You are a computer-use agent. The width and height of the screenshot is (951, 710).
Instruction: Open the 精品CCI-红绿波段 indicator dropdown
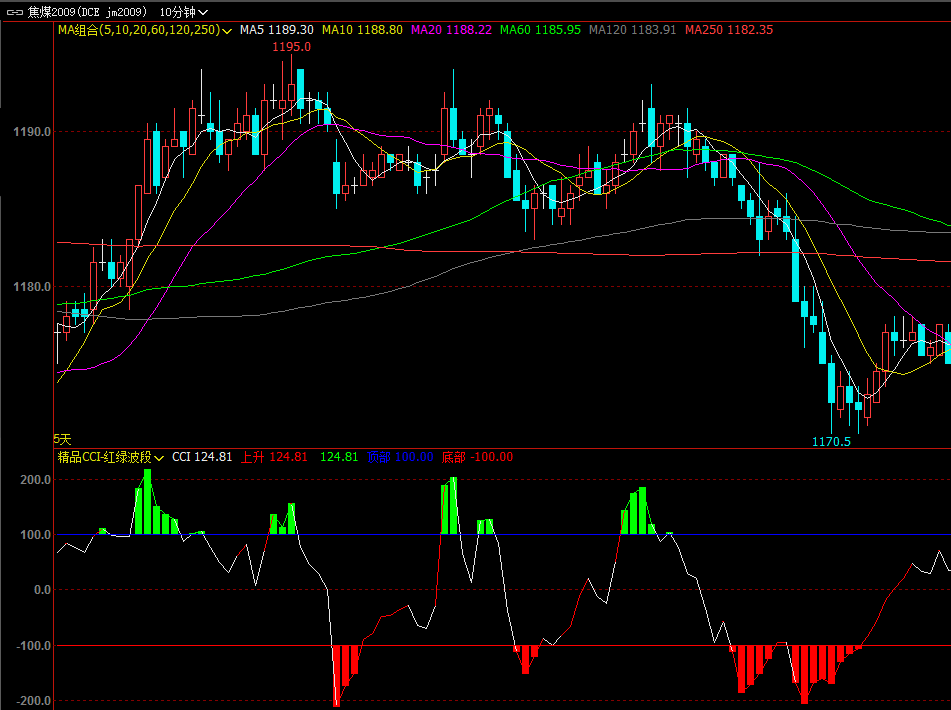click(110, 457)
